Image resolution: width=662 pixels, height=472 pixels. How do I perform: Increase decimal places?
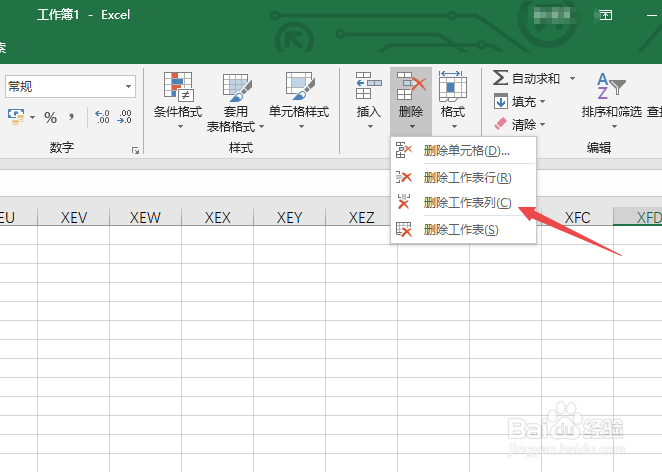click(102, 117)
